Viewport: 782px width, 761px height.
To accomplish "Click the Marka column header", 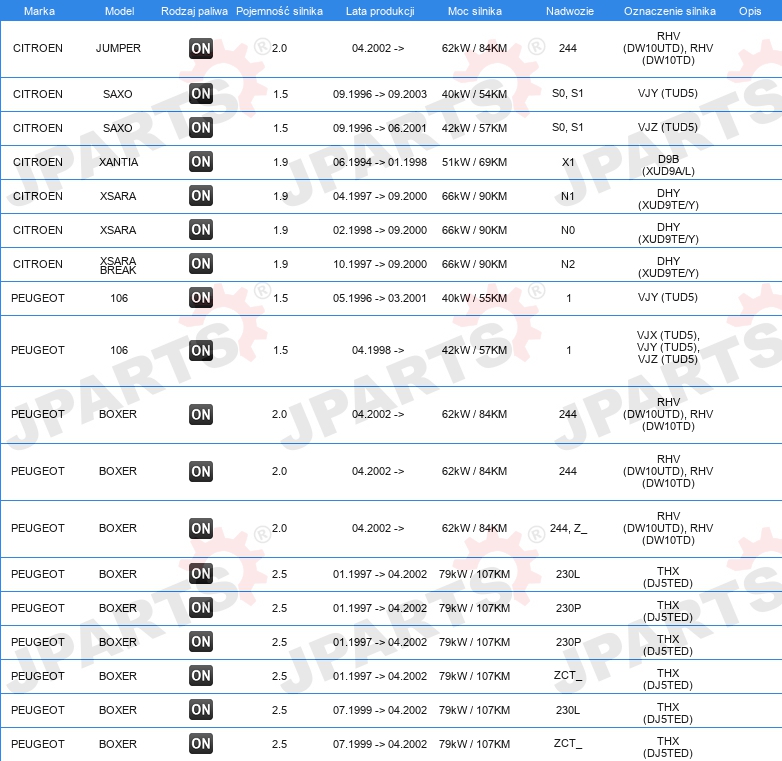I will pos(39,11).
